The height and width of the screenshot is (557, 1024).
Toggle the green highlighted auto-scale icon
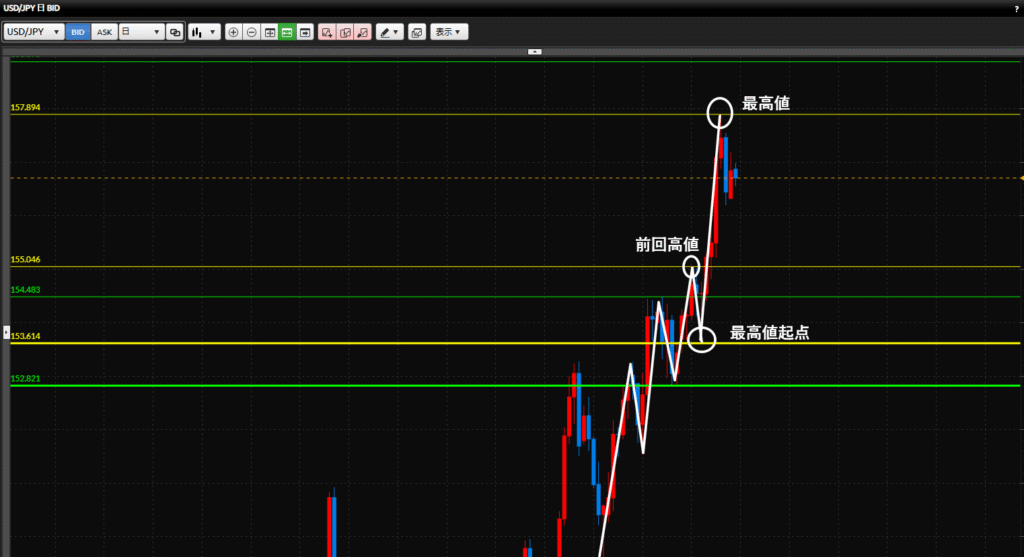tap(287, 32)
